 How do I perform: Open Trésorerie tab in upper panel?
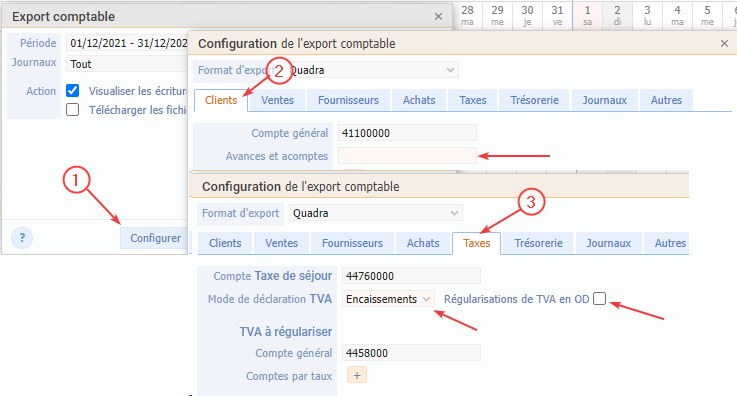pos(534,100)
